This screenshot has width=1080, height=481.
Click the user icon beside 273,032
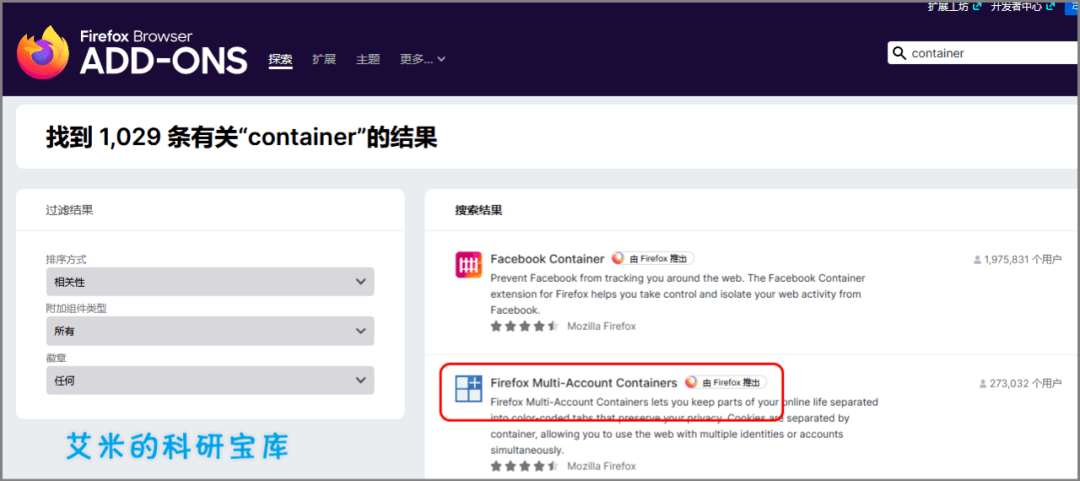pyautogui.click(x=982, y=383)
